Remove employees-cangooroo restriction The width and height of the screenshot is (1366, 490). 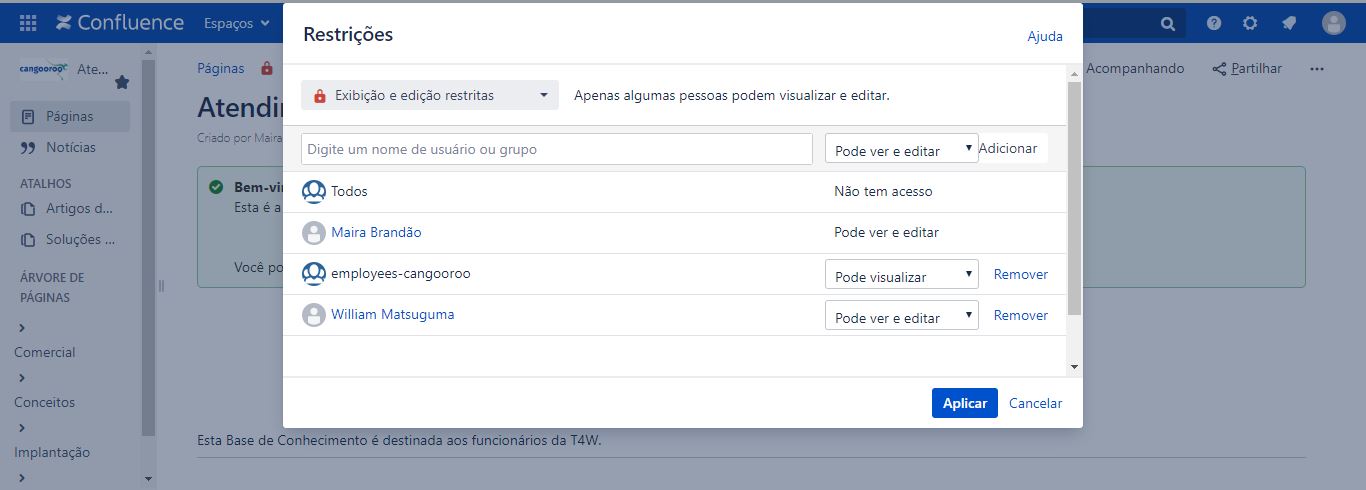tap(1021, 274)
